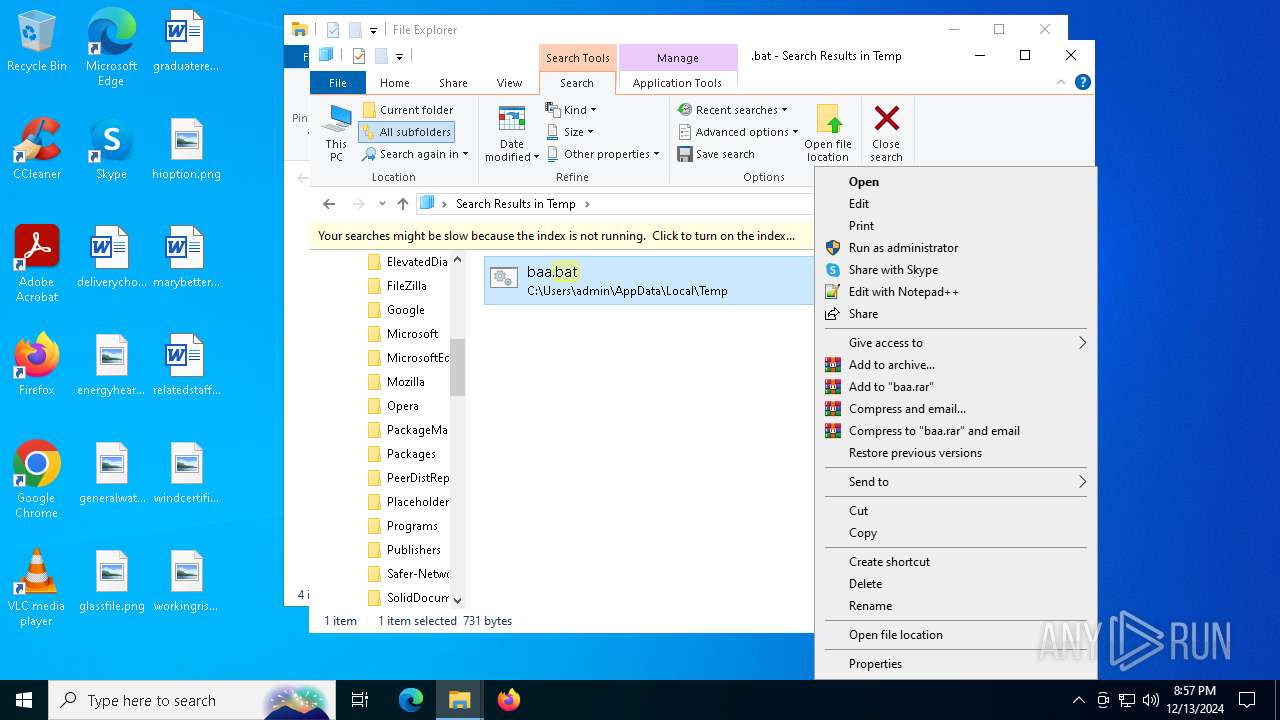The image size is (1280, 720).
Task: Click Save search
Action: (x=716, y=154)
